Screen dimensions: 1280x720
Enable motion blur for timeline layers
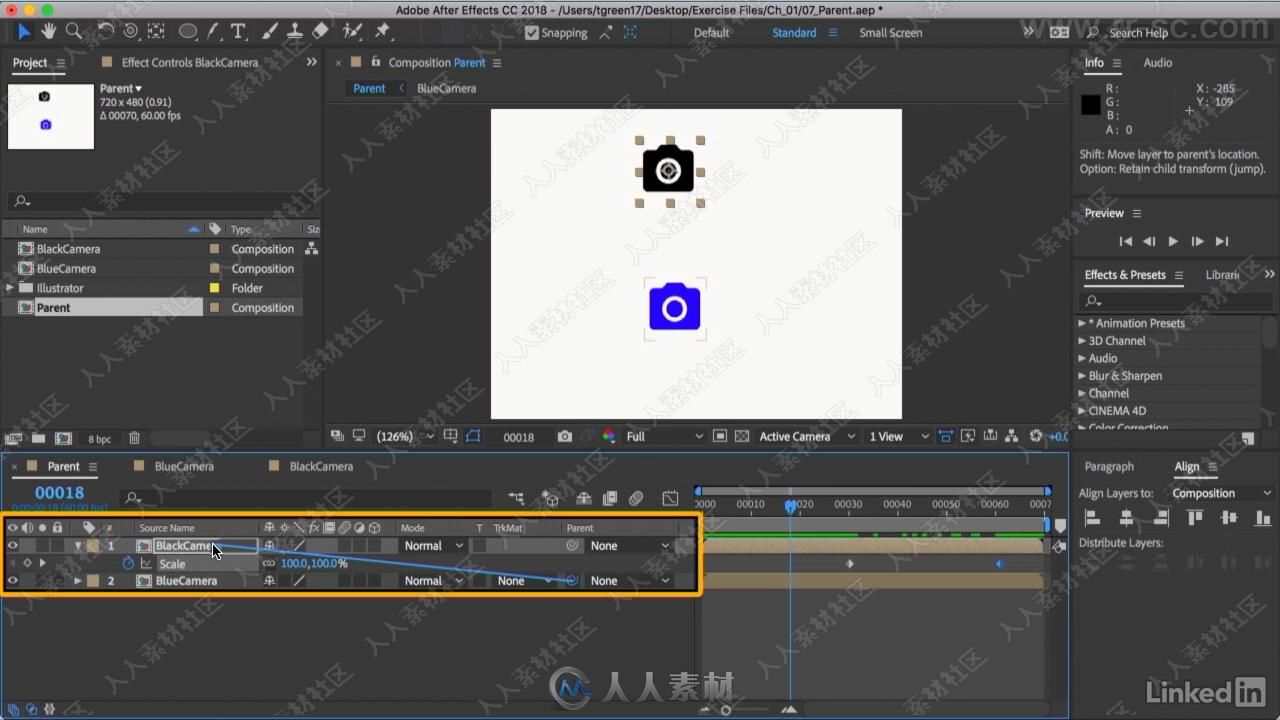[636, 498]
